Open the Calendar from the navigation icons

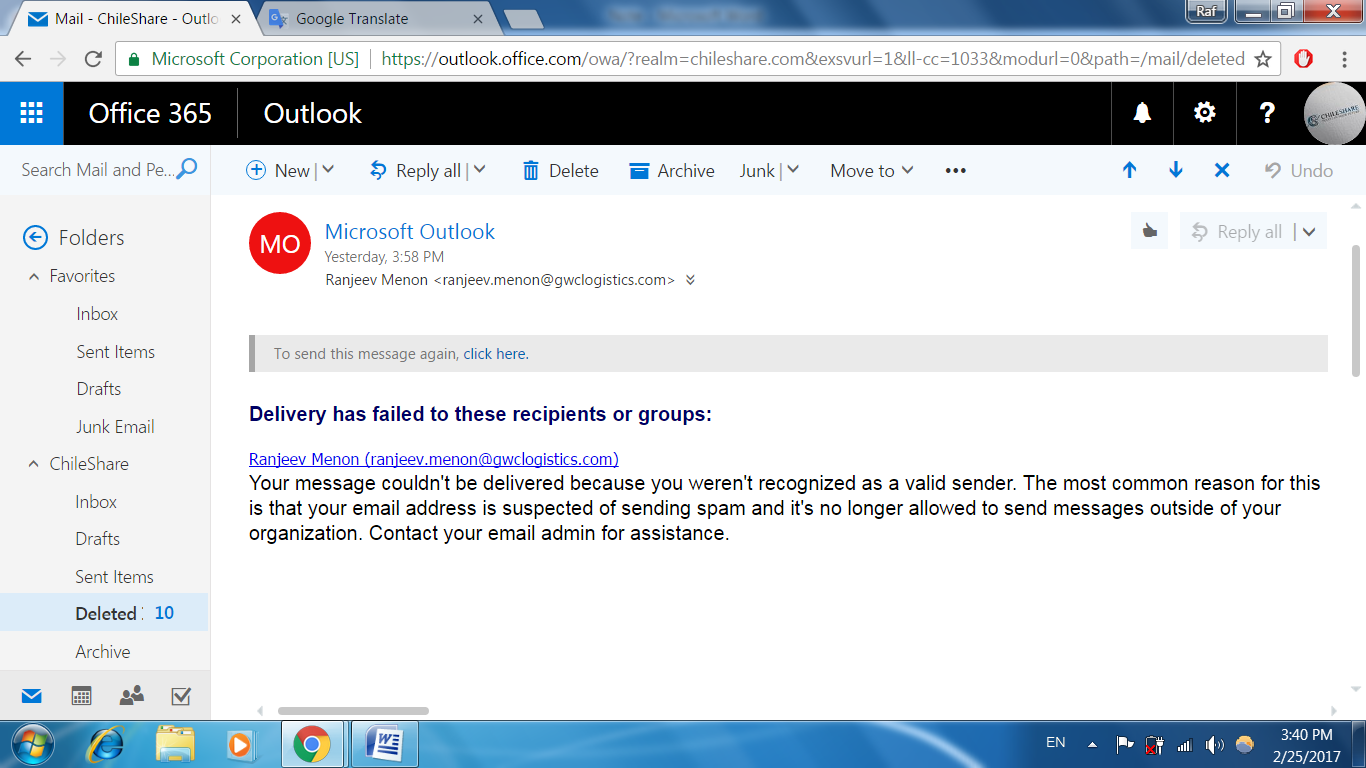point(80,695)
